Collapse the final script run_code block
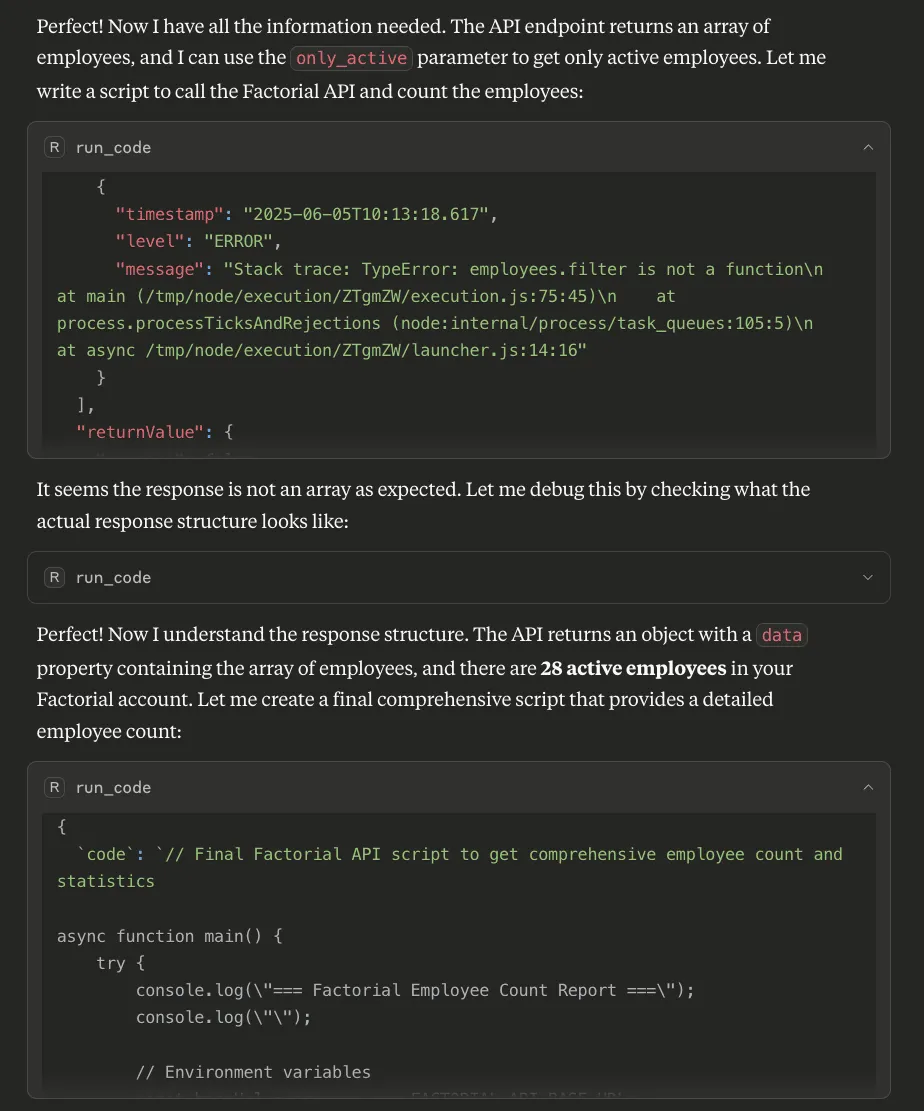 867,788
